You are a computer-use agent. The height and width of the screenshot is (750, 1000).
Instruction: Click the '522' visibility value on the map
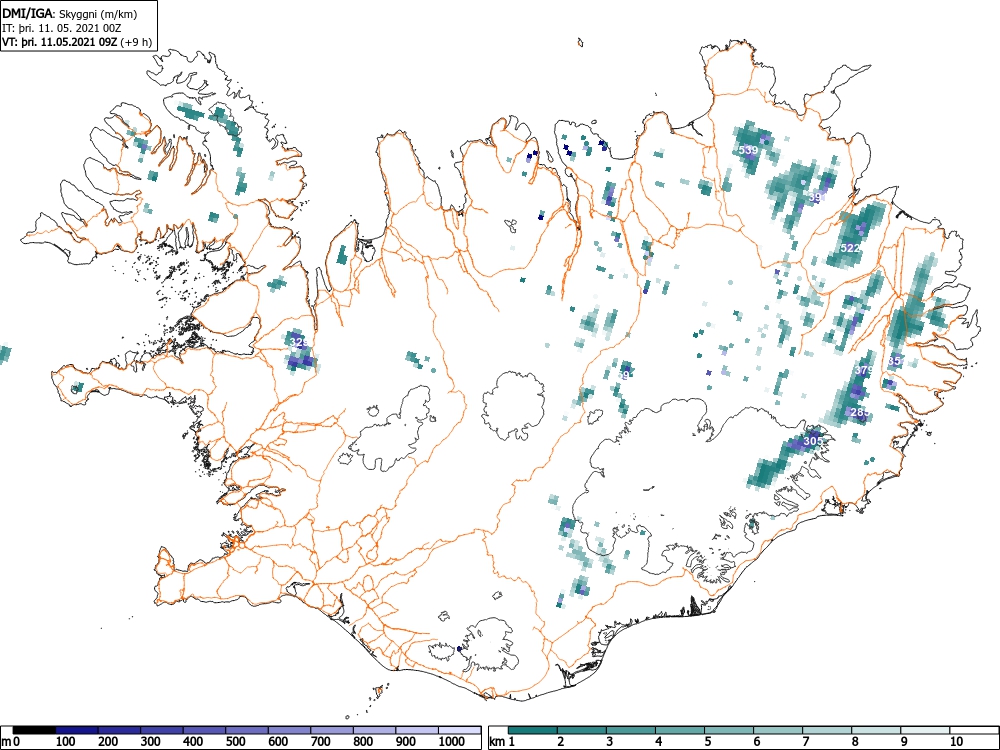[x=850, y=248]
